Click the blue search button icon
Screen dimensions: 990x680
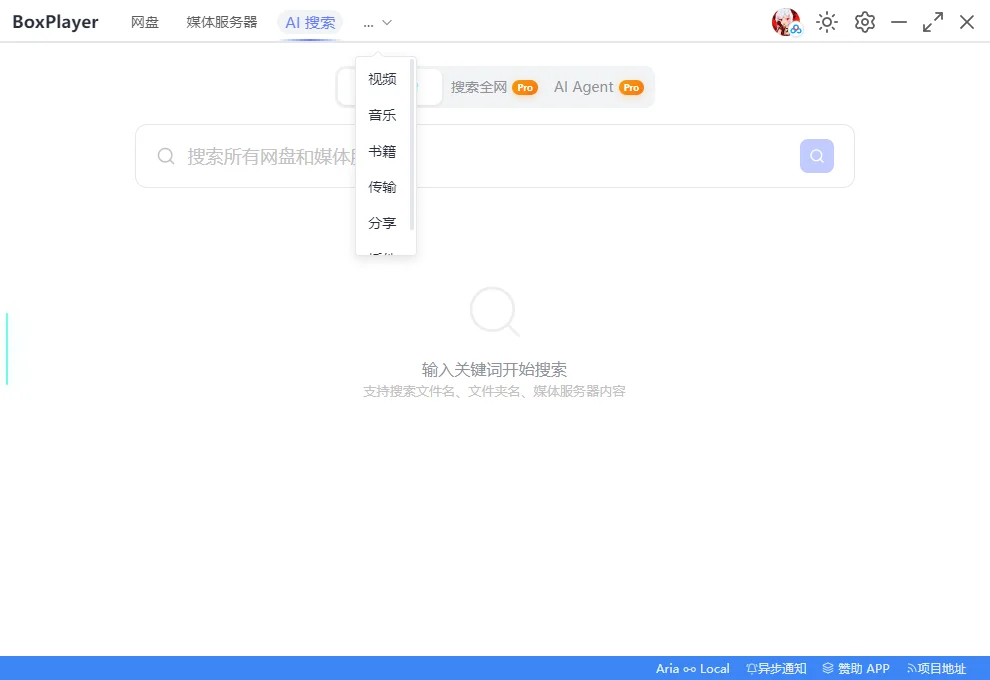(816, 156)
